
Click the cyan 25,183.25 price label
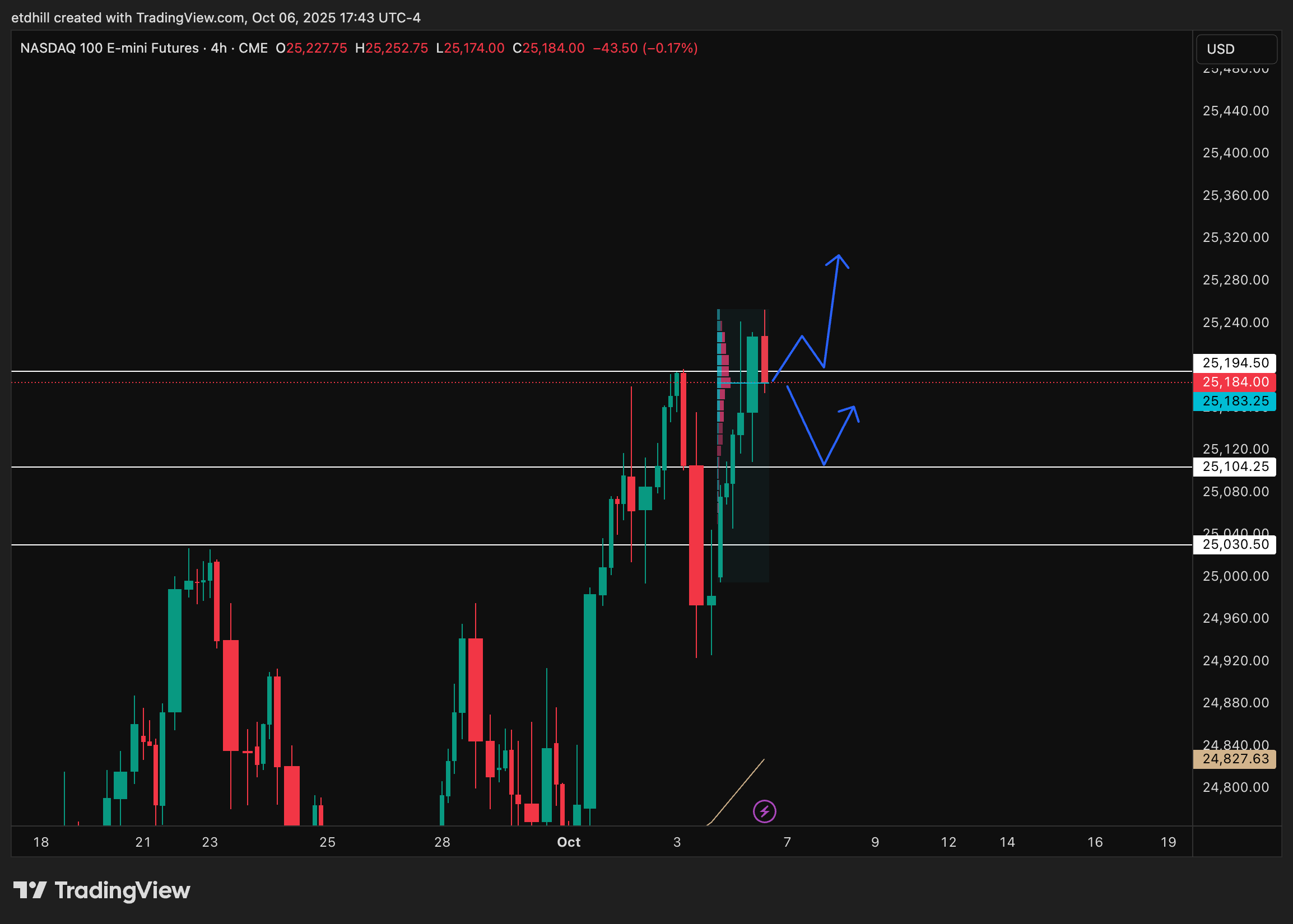(x=1235, y=401)
